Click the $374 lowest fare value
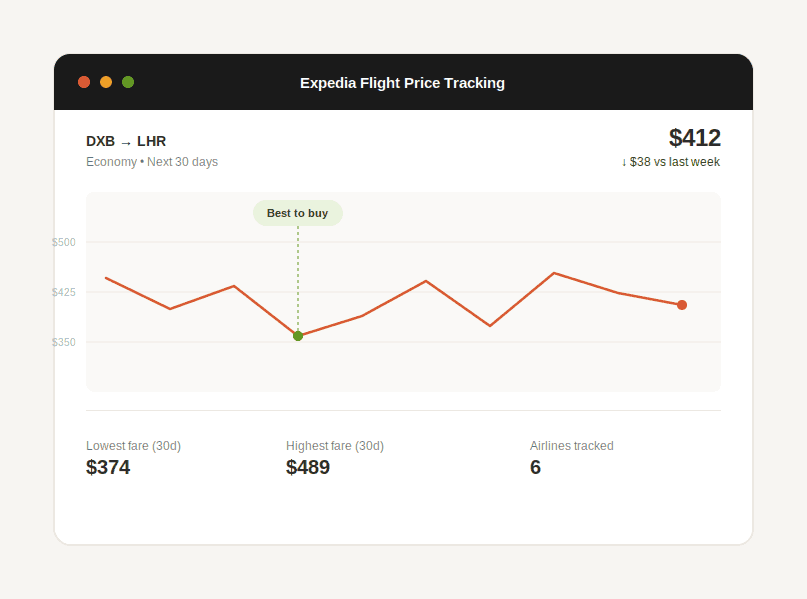The height and width of the screenshot is (599, 807). (108, 467)
